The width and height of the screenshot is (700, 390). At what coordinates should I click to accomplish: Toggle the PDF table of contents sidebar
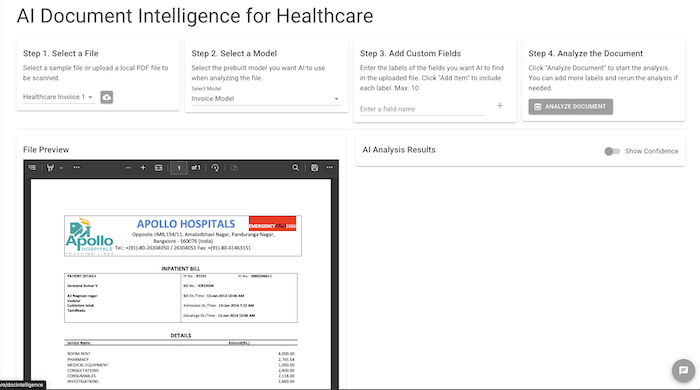click(32, 168)
